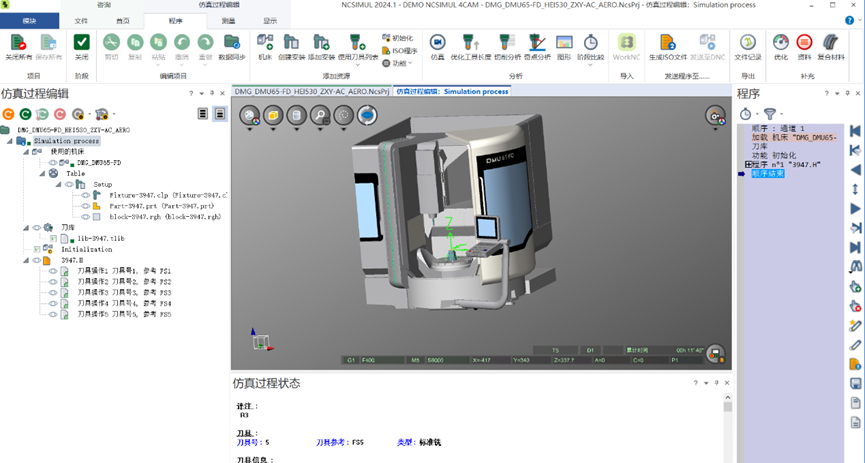Toggle visibility of 刀具操作1 operation
Screen dimensions: 865x463
(53, 271)
